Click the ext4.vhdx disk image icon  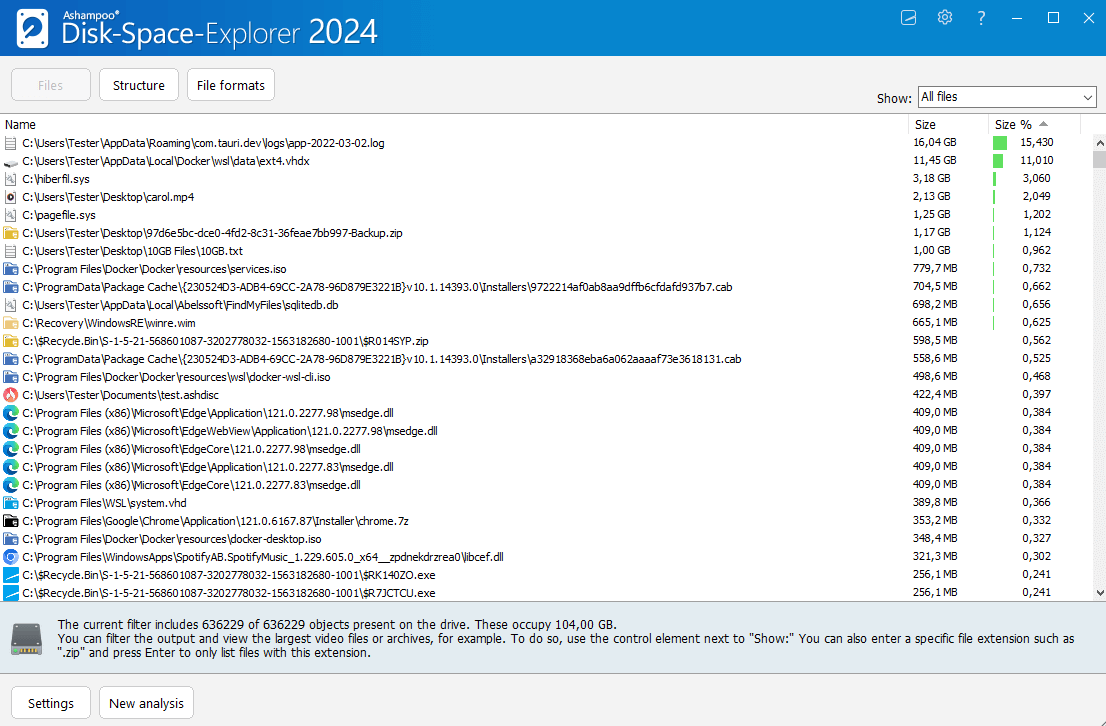click(x=11, y=162)
